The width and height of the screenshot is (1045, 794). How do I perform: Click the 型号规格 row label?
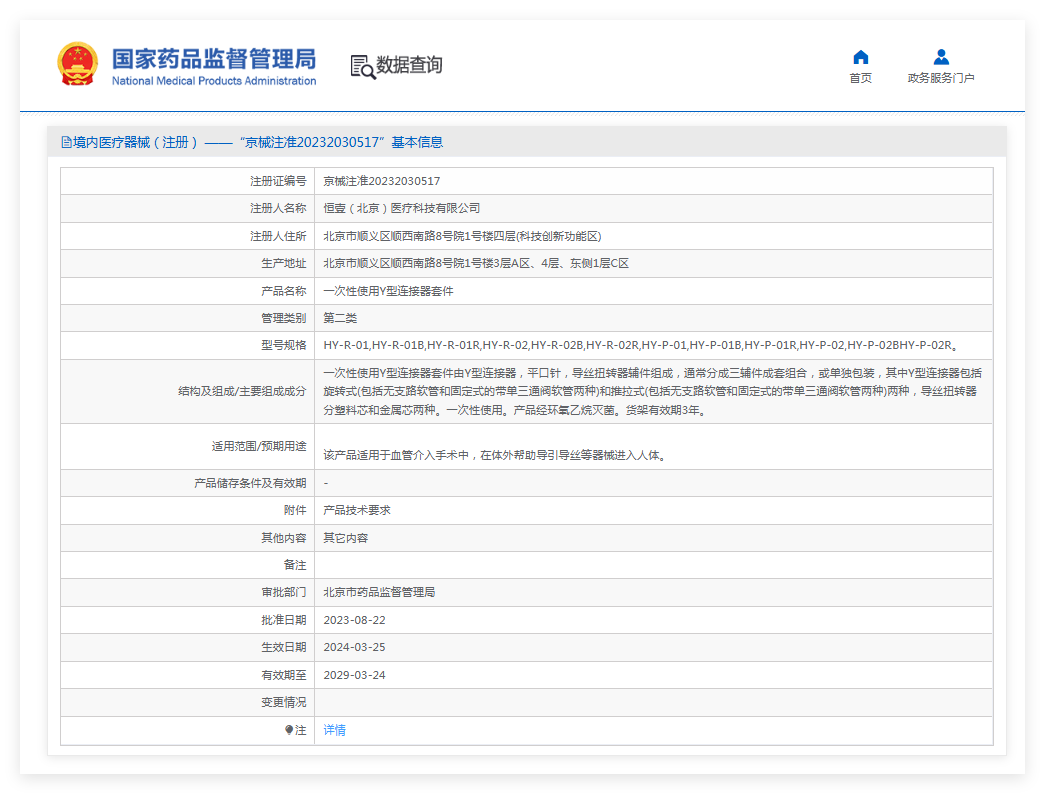pyautogui.click(x=284, y=345)
